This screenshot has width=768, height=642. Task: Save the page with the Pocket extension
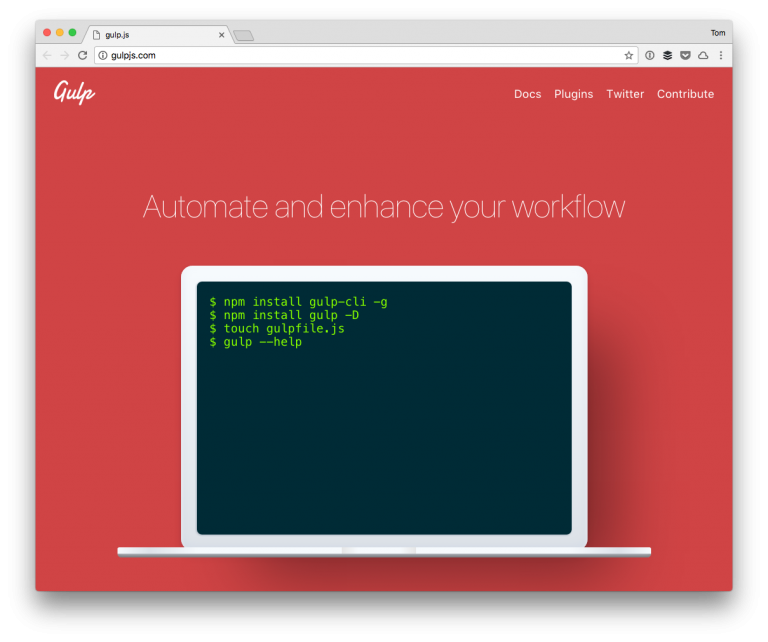tap(685, 56)
